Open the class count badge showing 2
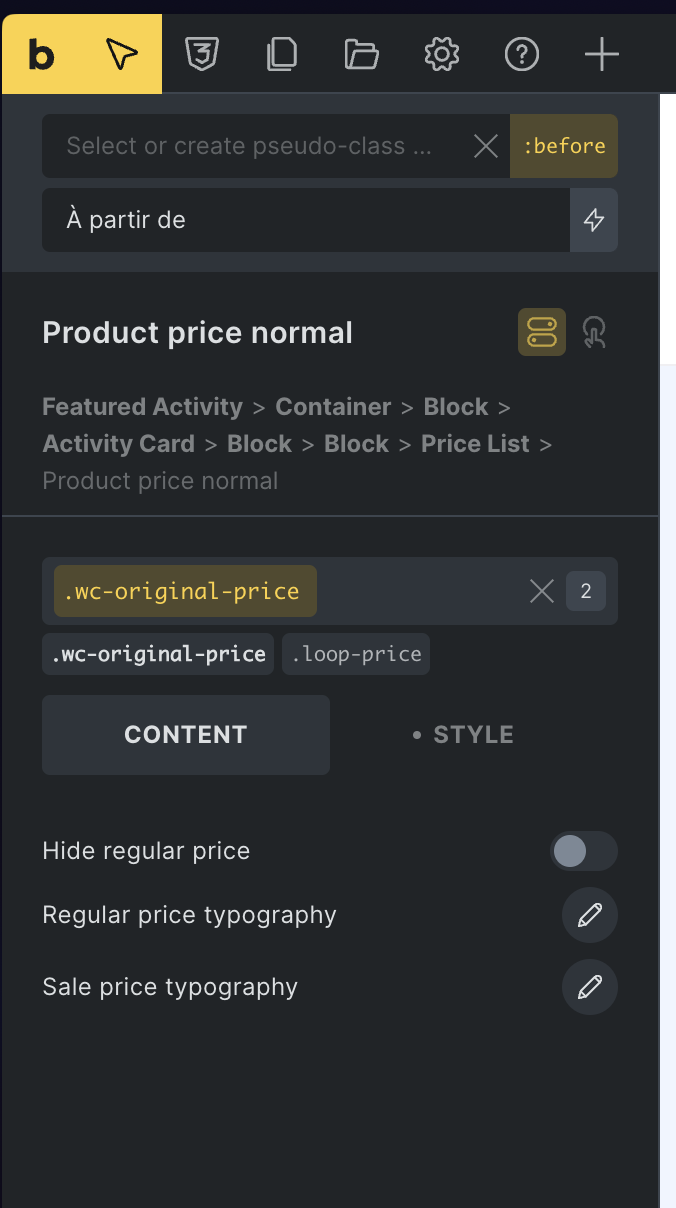Screen dimensions: 676x1208 (586, 591)
